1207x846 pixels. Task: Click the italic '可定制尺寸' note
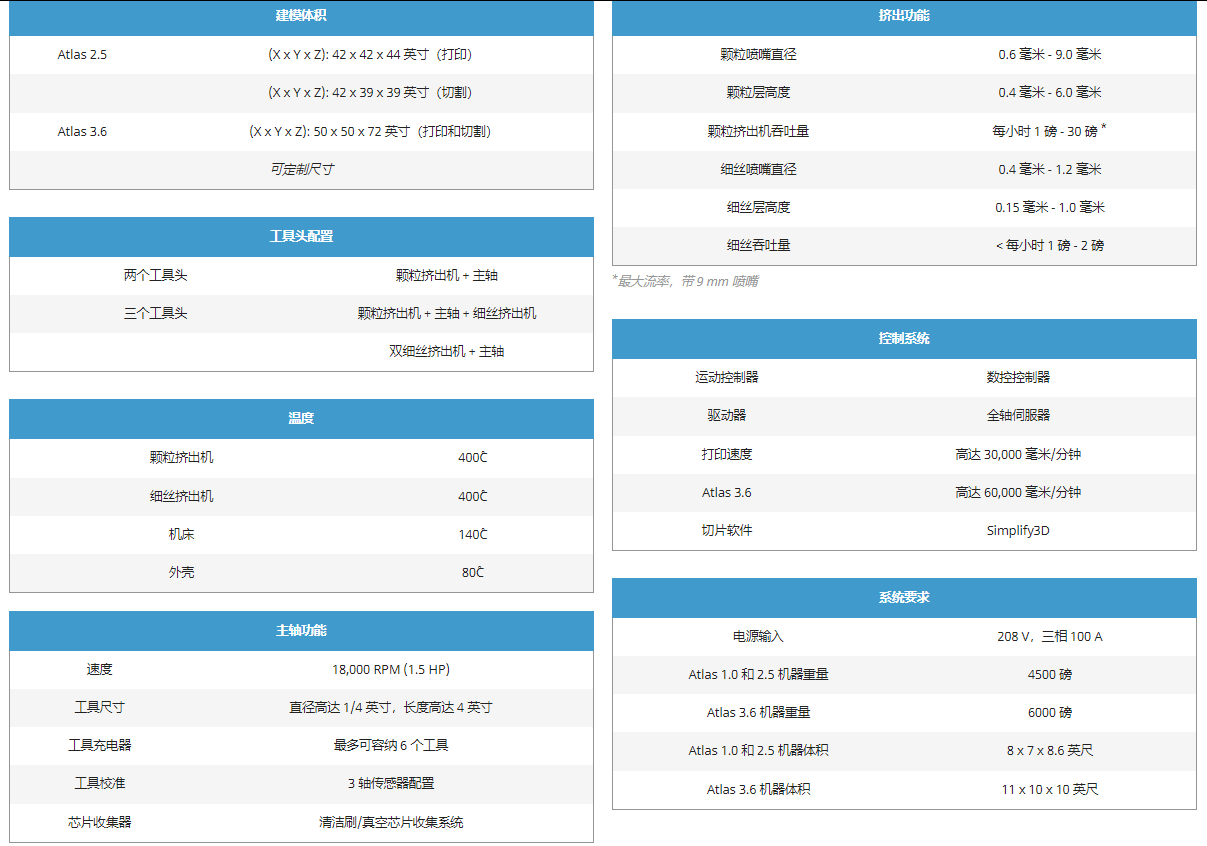tap(301, 170)
